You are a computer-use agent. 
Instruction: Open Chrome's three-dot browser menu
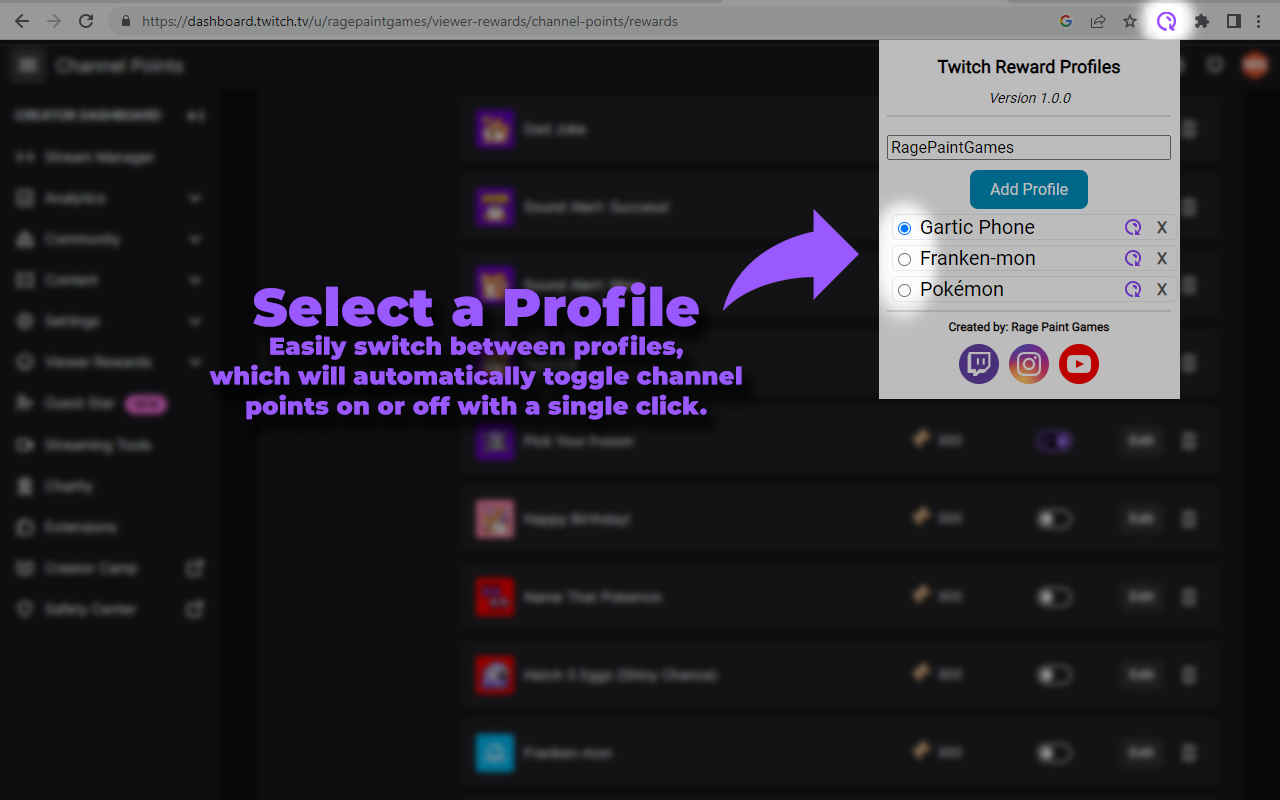(x=1258, y=20)
